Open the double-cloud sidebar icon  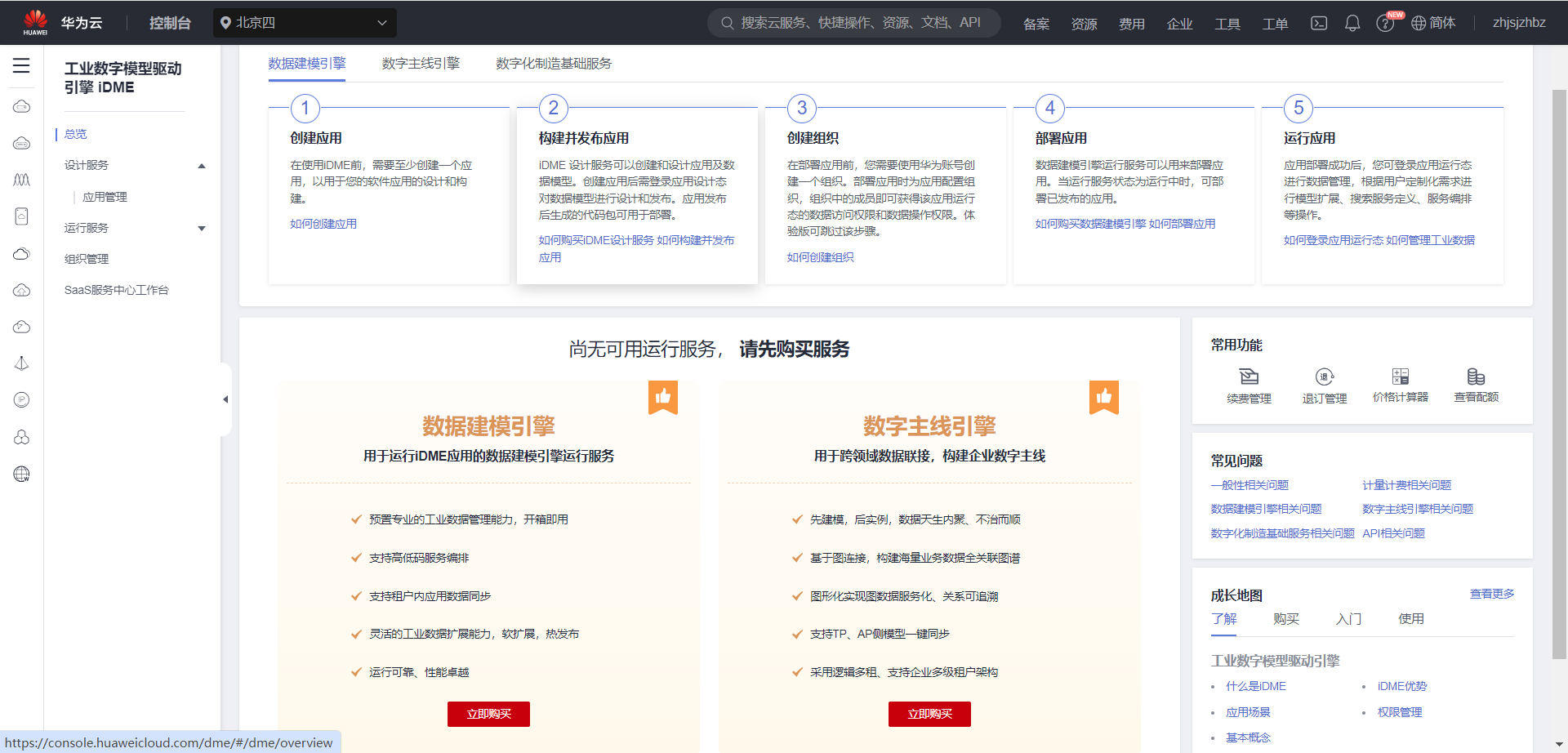[x=22, y=253]
